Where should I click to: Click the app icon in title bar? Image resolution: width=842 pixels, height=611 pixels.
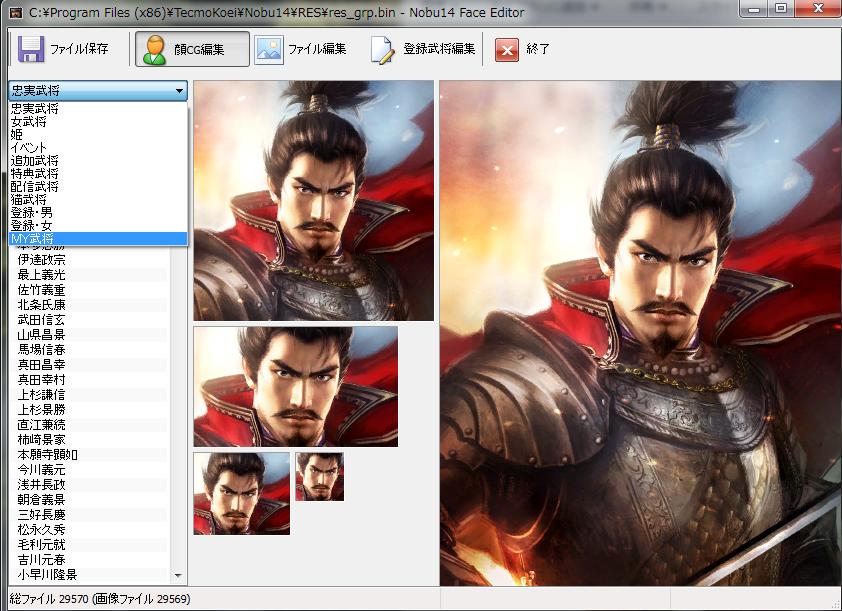[x=16, y=12]
